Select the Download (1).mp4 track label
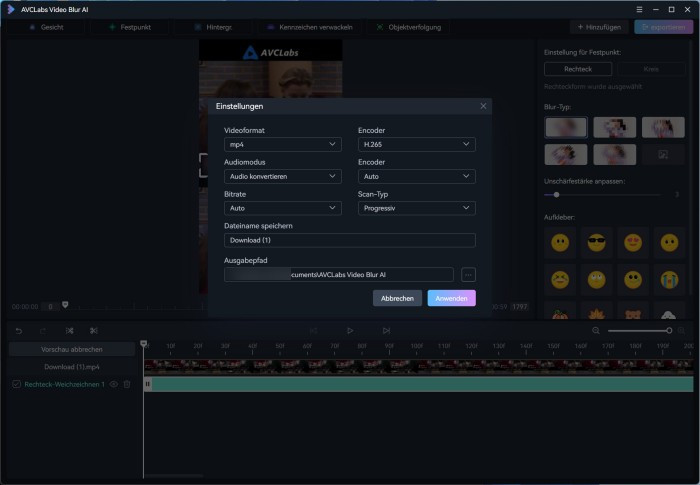Screen dimensions: 700x485 click(72, 367)
